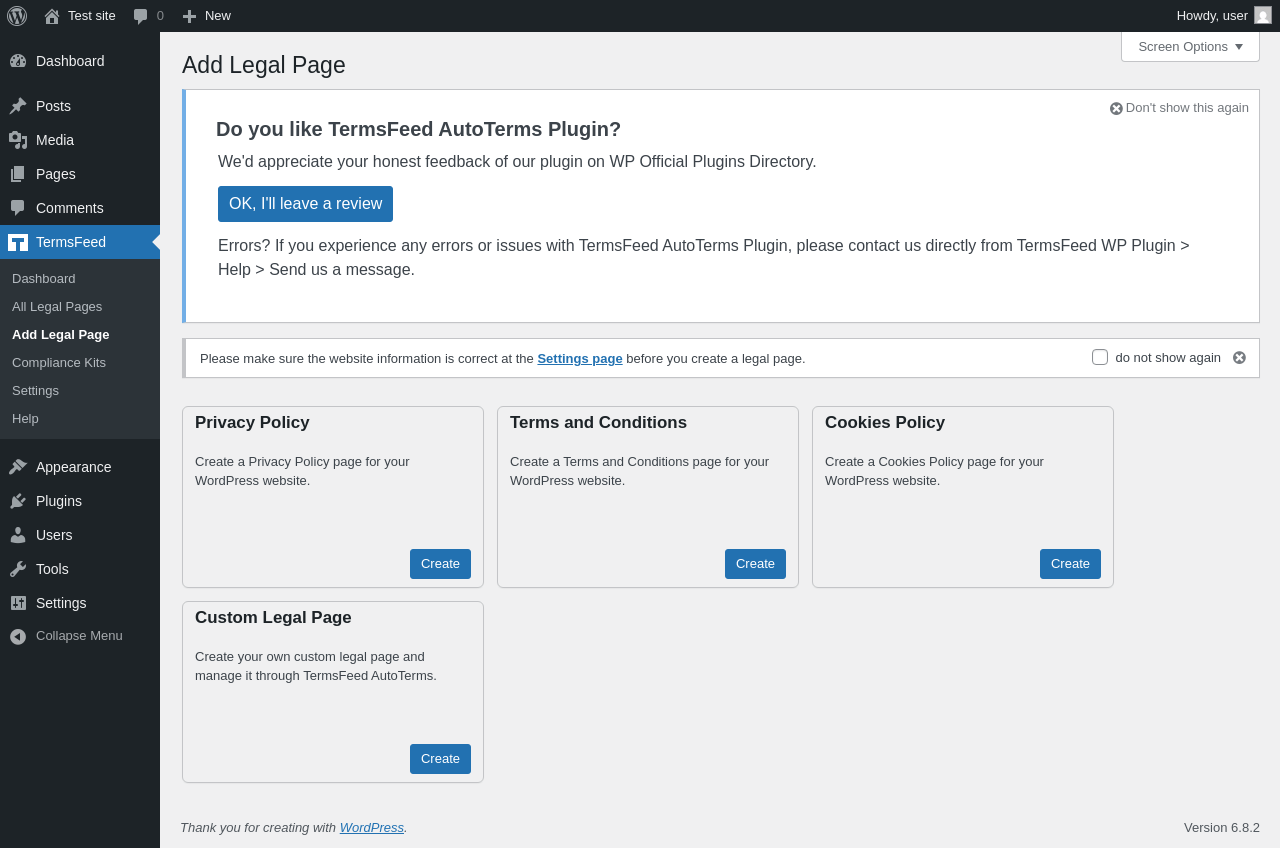Follow the WordPress link in the footer
The image size is (1280, 848).
point(372,828)
